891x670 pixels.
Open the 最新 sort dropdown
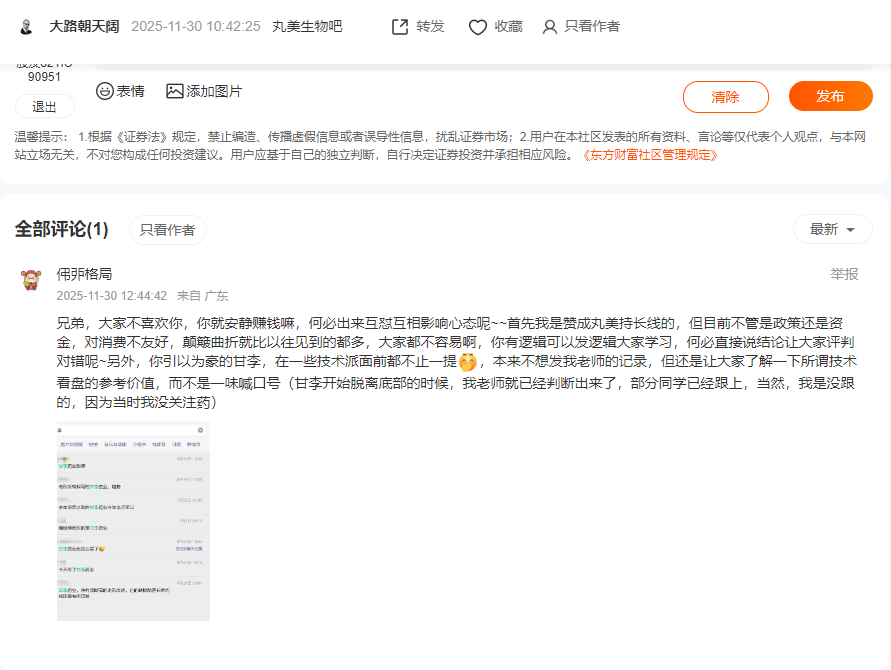832,229
